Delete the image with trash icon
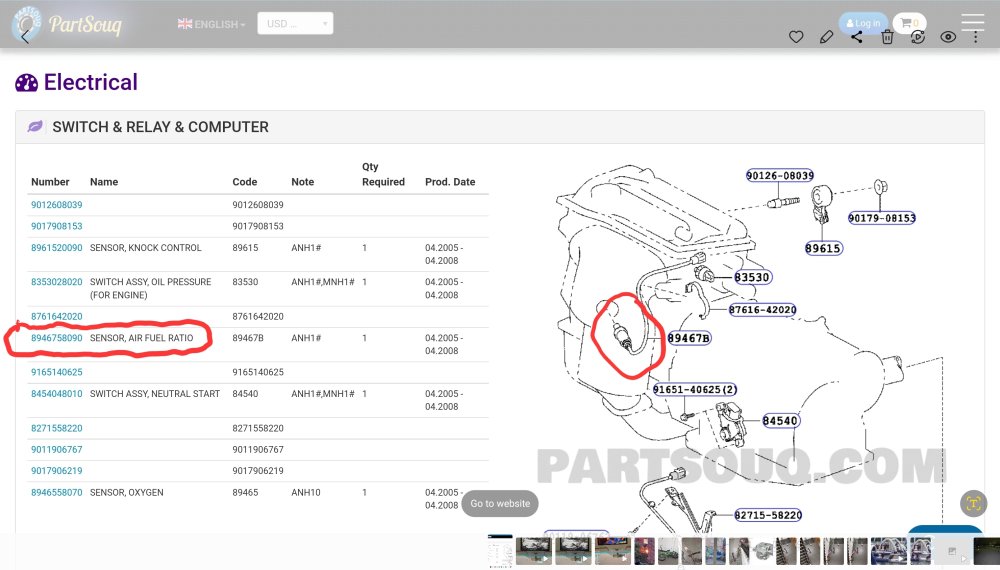This screenshot has width=1000, height=570. pyautogui.click(x=887, y=37)
